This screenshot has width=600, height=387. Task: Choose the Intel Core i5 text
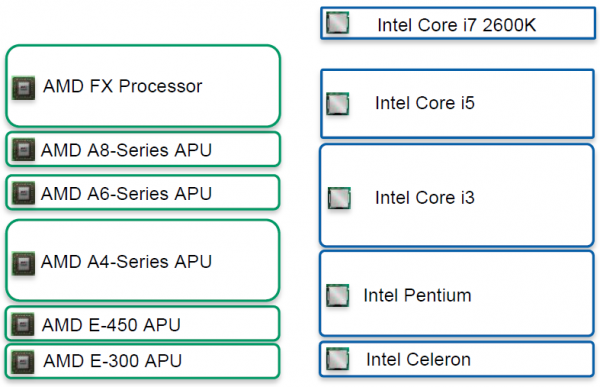[425, 103]
